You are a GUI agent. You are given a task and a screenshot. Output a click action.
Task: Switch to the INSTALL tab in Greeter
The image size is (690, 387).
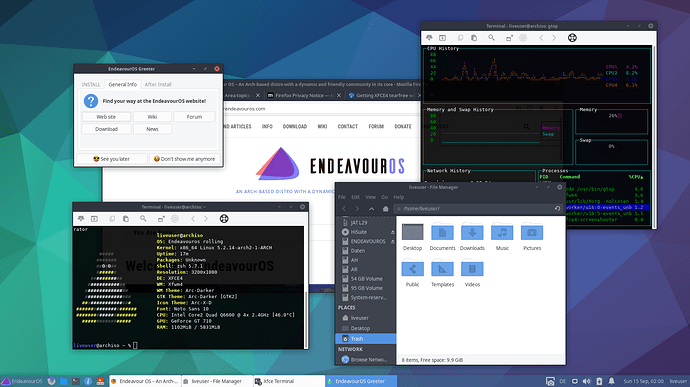[91, 85]
